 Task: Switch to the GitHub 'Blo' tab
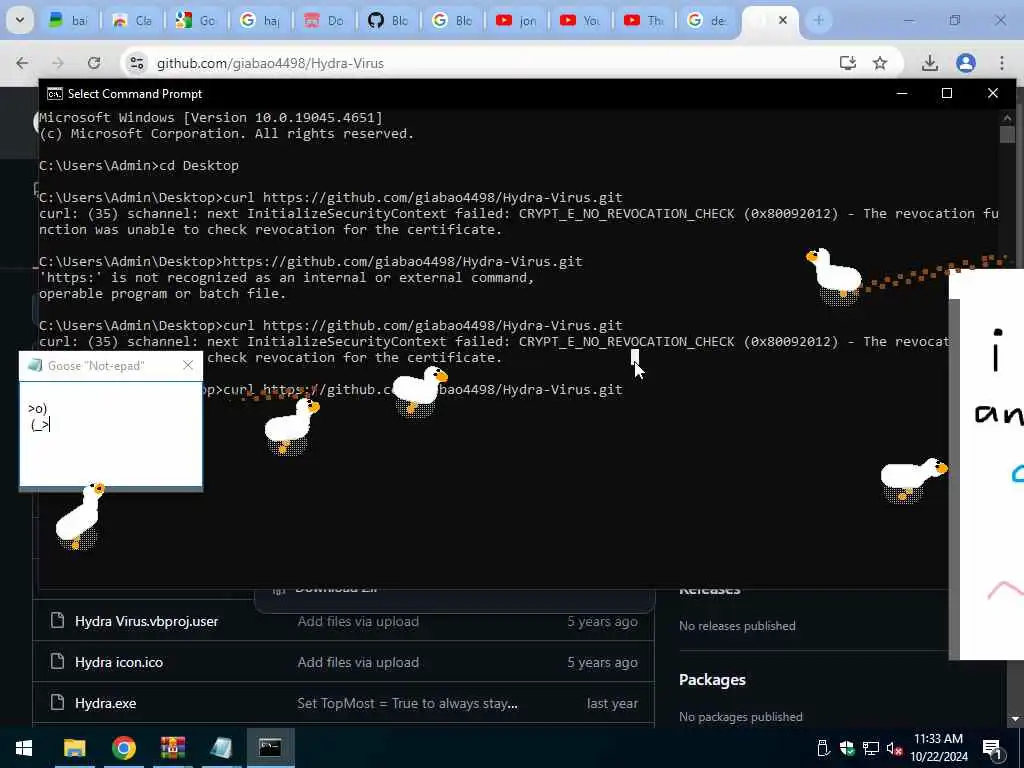(388, 21)
